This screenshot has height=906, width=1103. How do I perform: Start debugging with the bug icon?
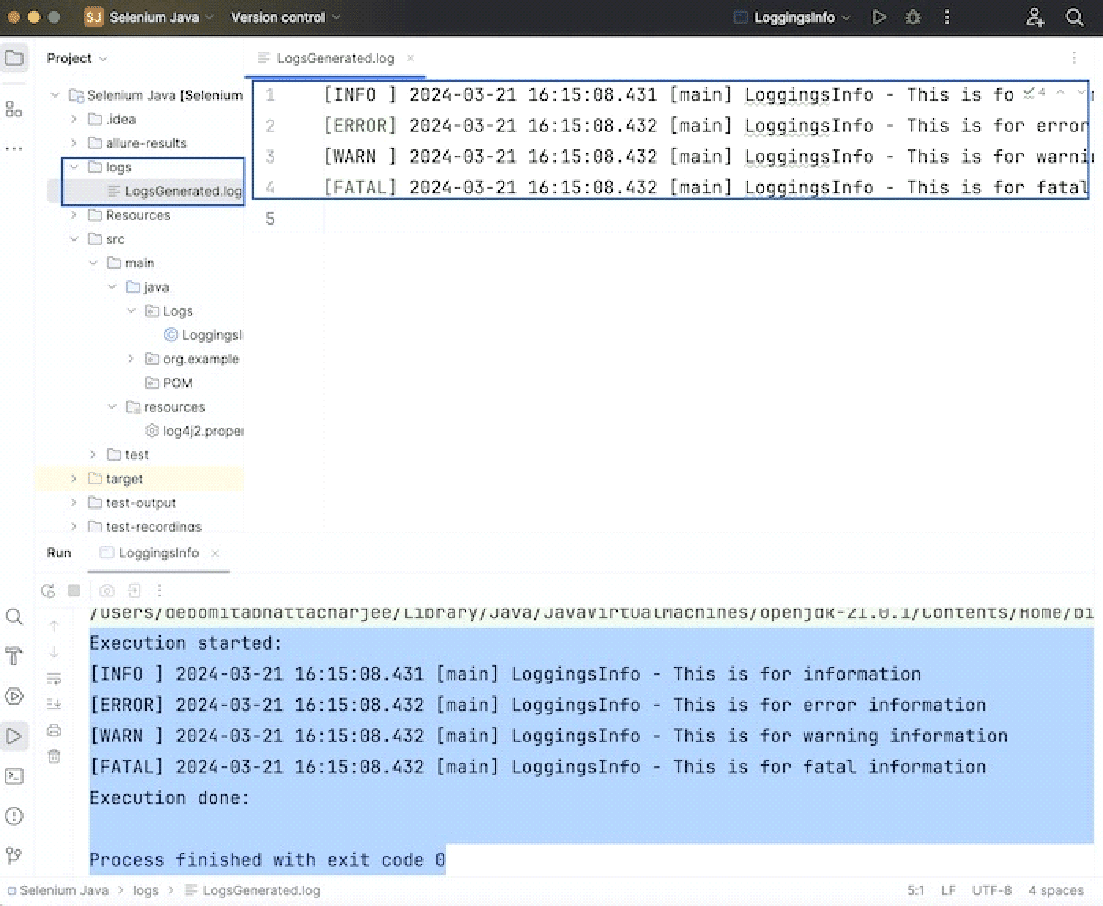(x=912, y=17)
